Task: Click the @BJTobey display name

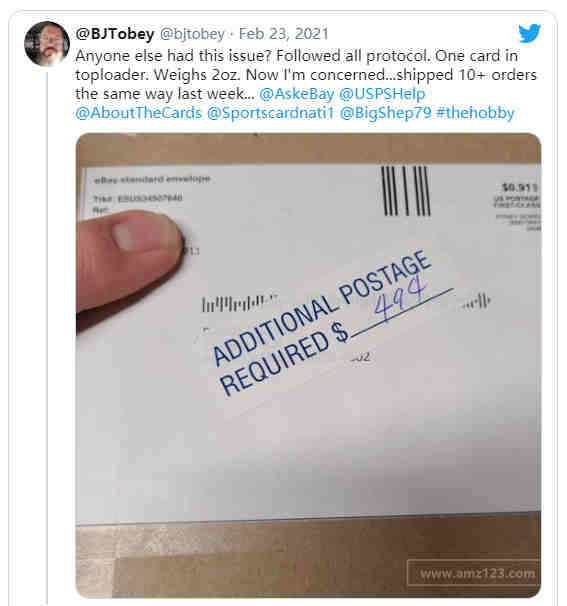Action: 115,34
